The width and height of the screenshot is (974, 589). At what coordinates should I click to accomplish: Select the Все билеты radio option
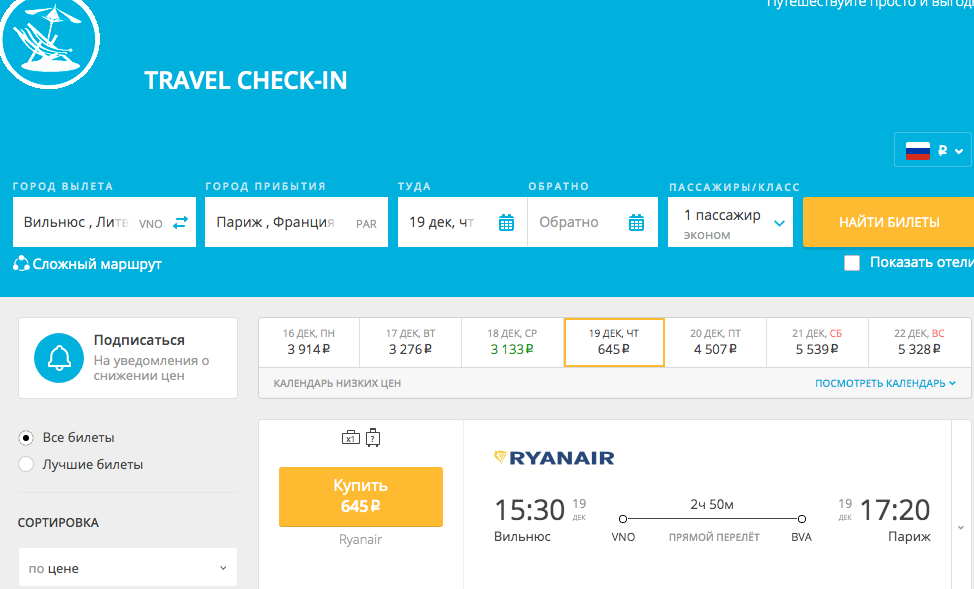click(26, 438)
